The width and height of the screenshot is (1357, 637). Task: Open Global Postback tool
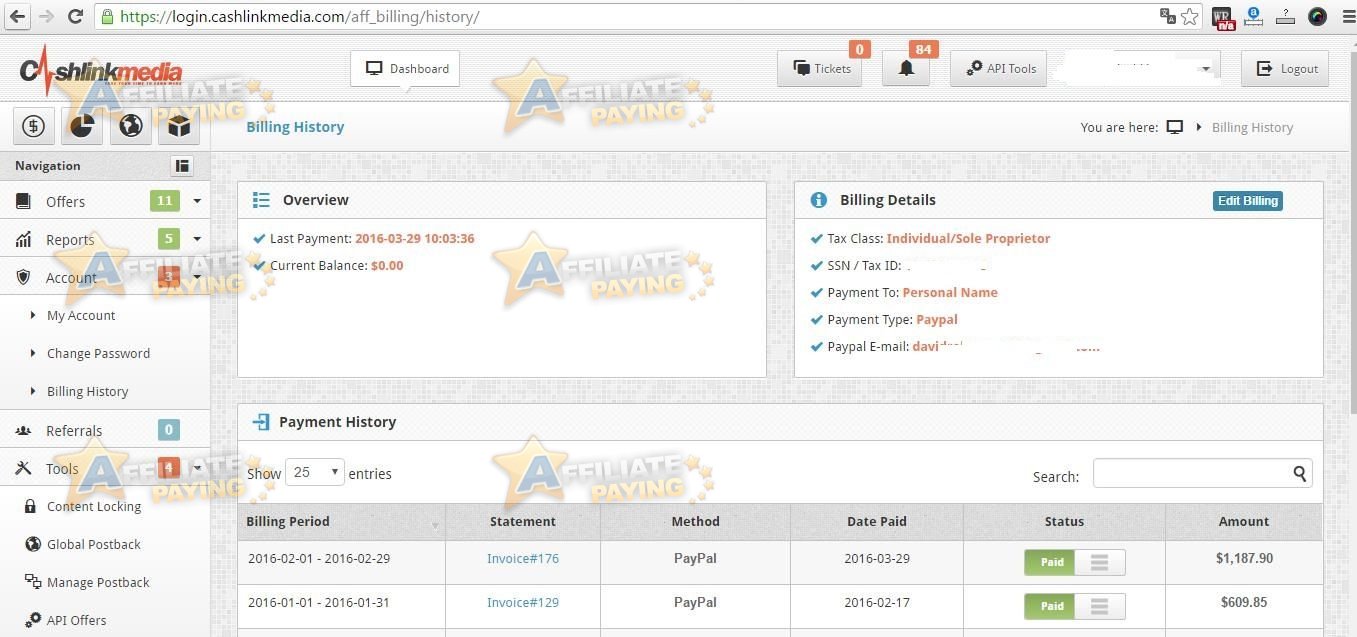tap(94, 544)
